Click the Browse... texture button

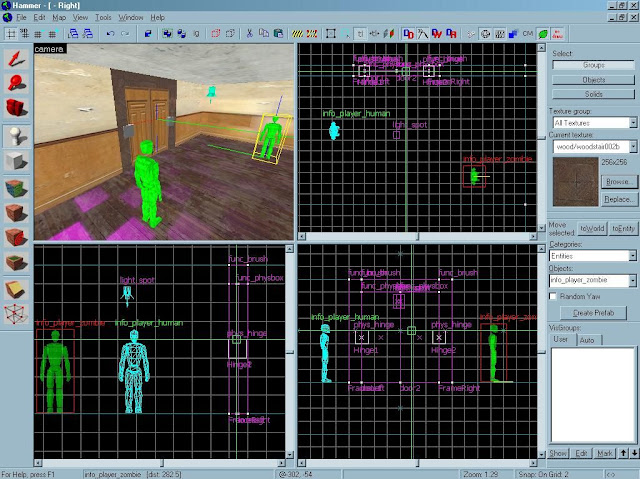coord(619,182)
